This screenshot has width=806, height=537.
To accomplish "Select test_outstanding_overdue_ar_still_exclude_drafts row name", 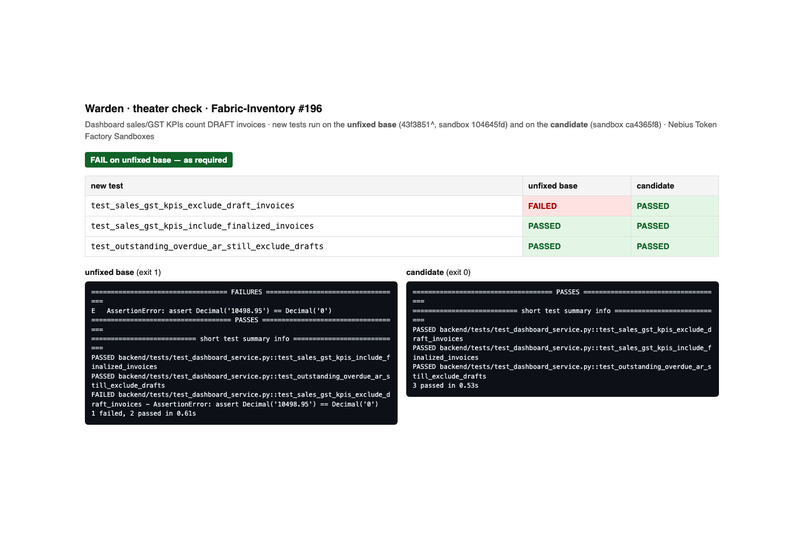I will (207, 246).
